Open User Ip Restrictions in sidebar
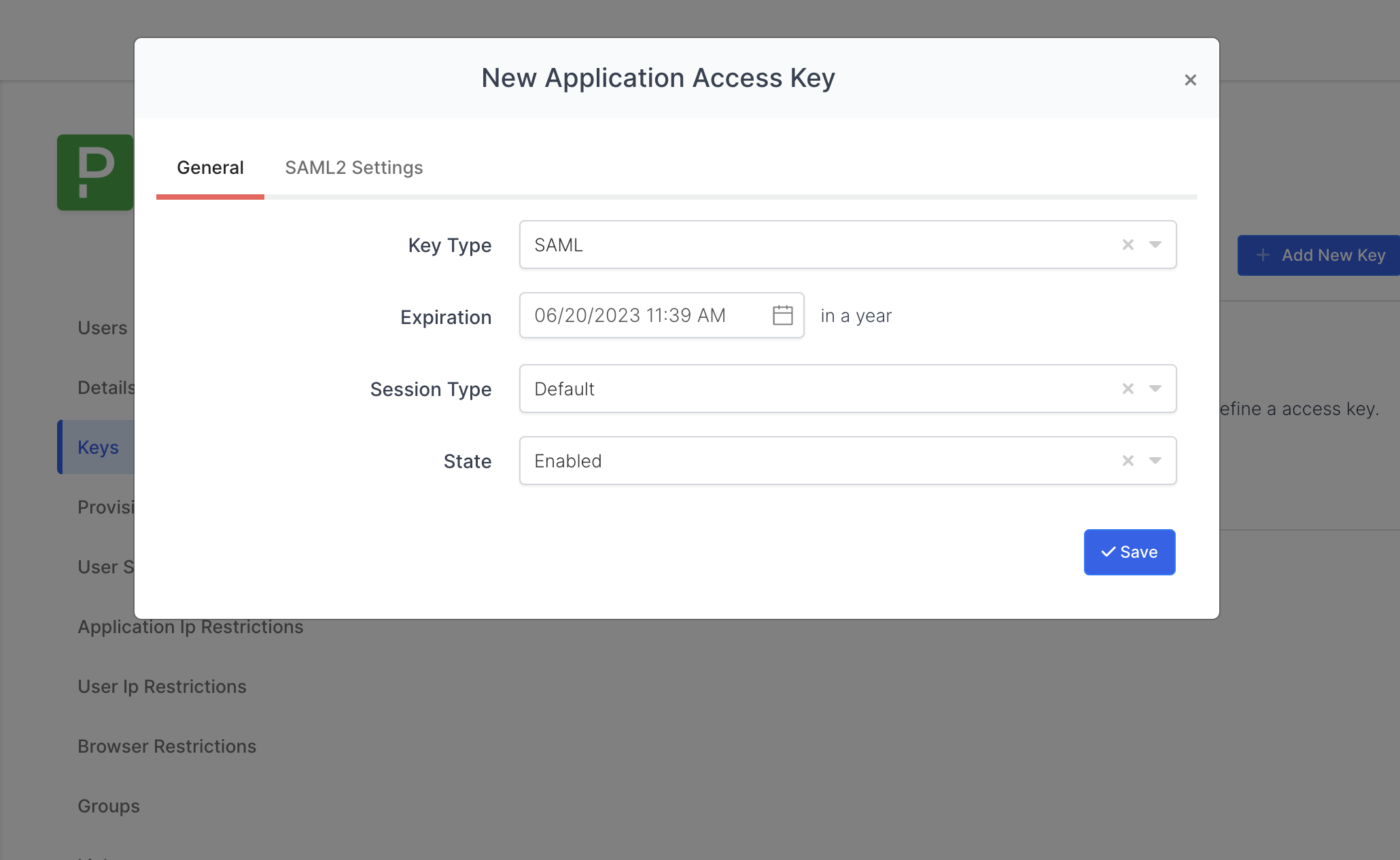 (162, 687)
